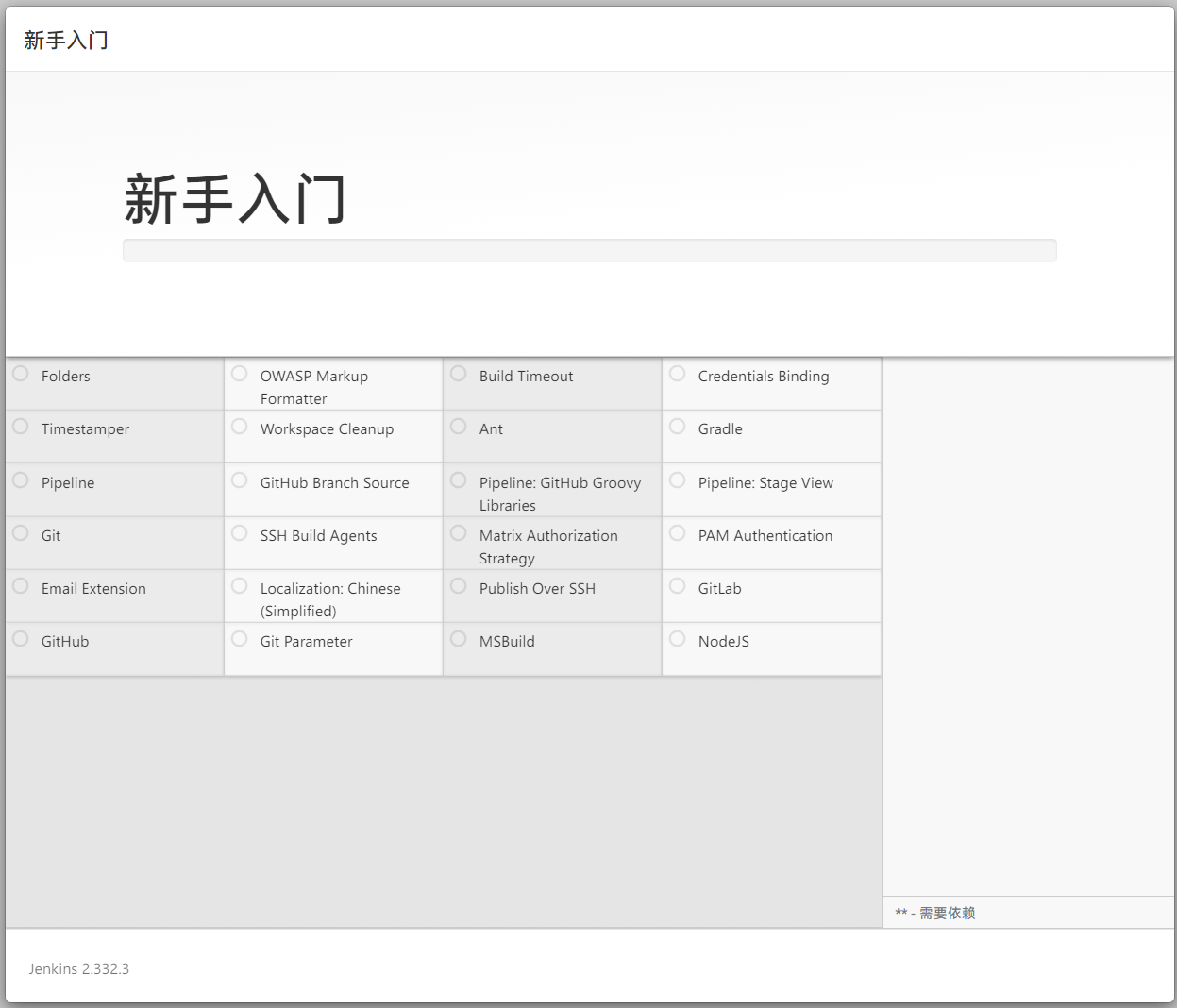
Task: Click the Pipeline plugin label
Action: coord(68,482)
